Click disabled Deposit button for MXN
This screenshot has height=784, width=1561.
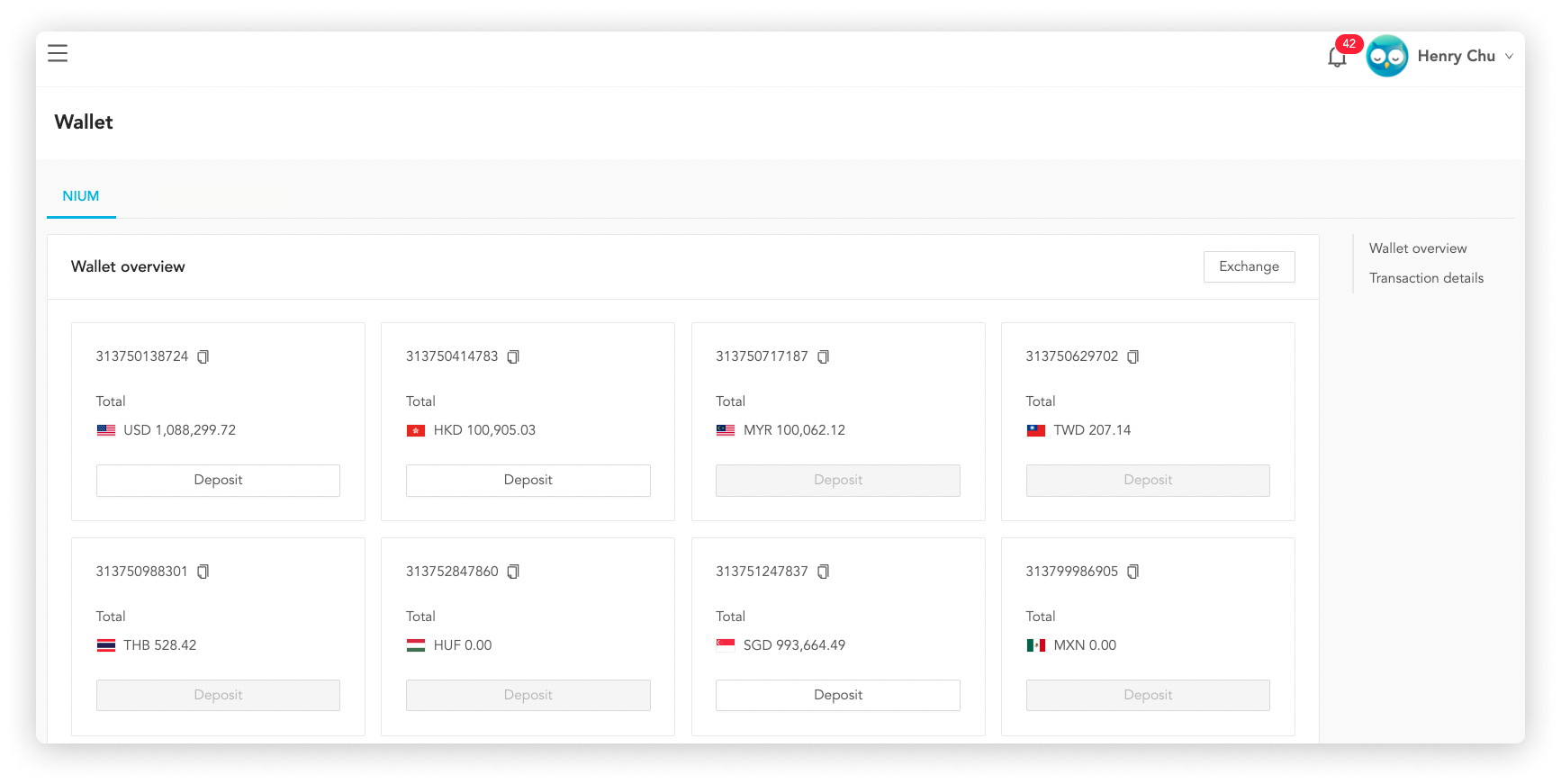[x=1148, y=695]
